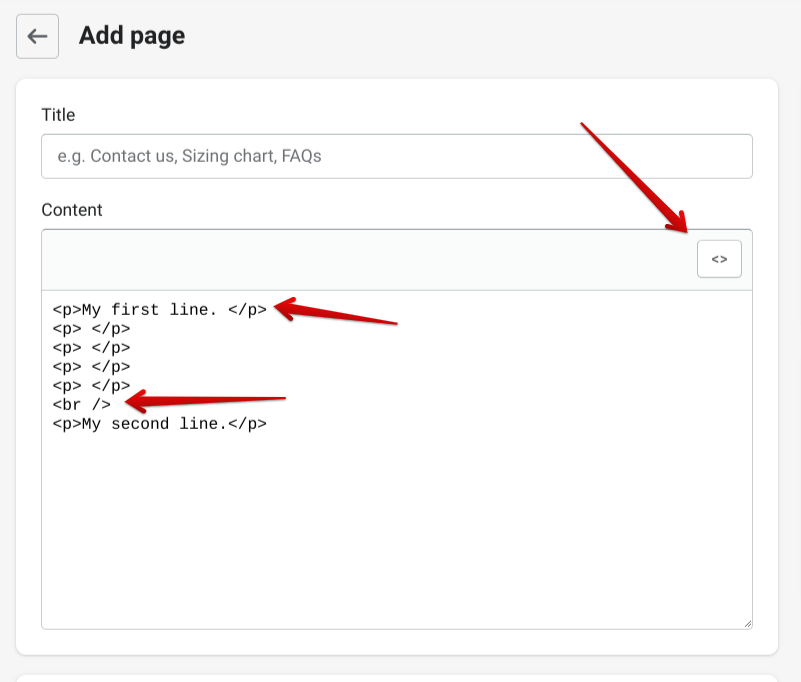Click the Title field label
This screenshot has width=801, height=682.
click(58, 115)
